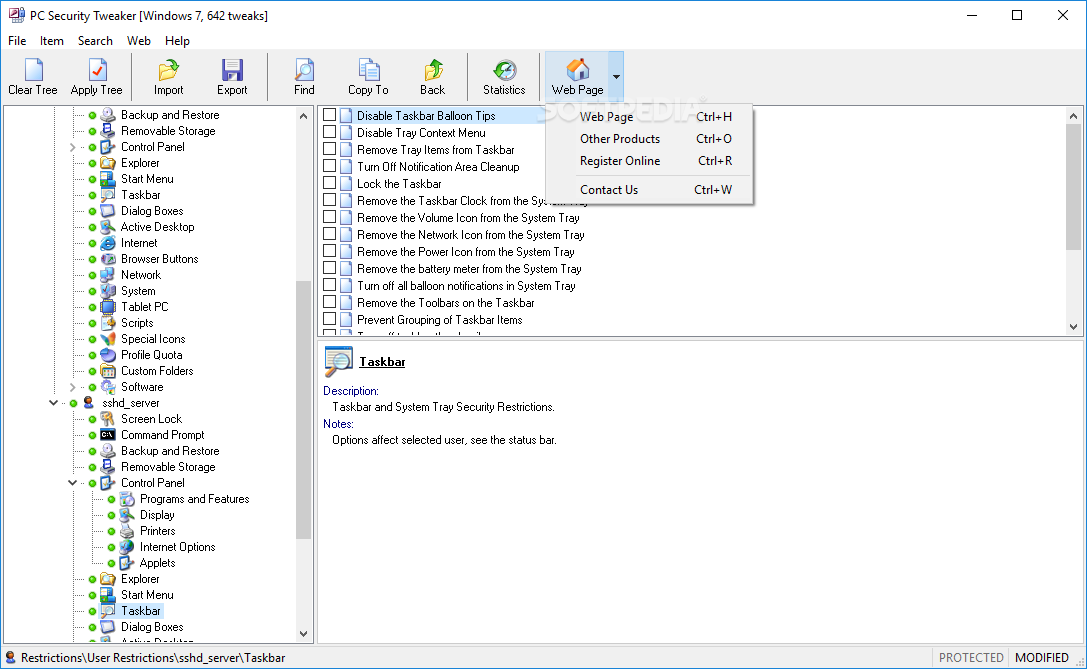Viewport: 1087px width, 669px height.
Task: Select the Scripts tree item
Action: coord(137,323)
